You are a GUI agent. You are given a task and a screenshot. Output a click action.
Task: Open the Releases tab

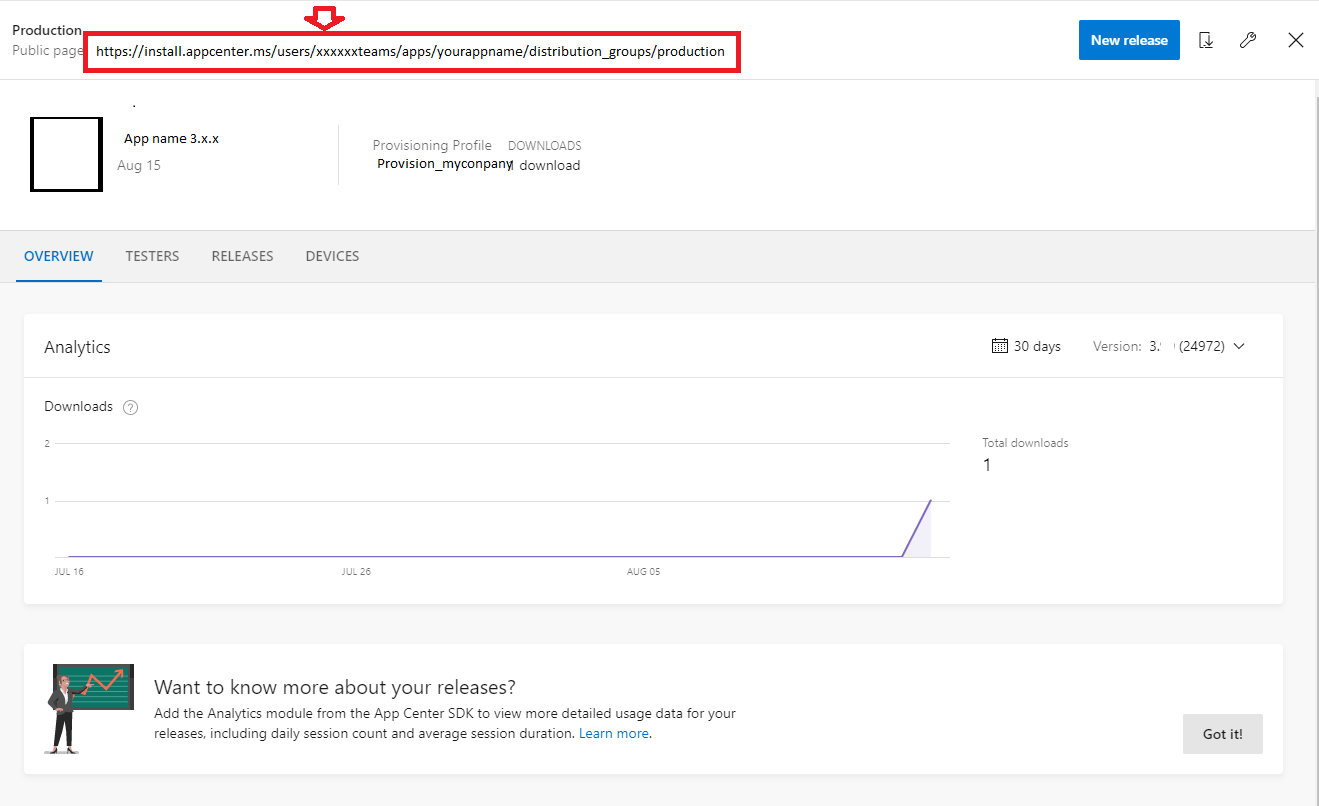coord(242,256)
